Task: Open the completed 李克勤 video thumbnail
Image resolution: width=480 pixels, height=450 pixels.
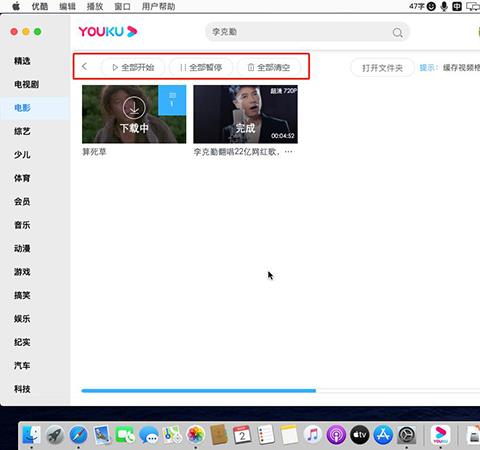Action: click(245, 114)
